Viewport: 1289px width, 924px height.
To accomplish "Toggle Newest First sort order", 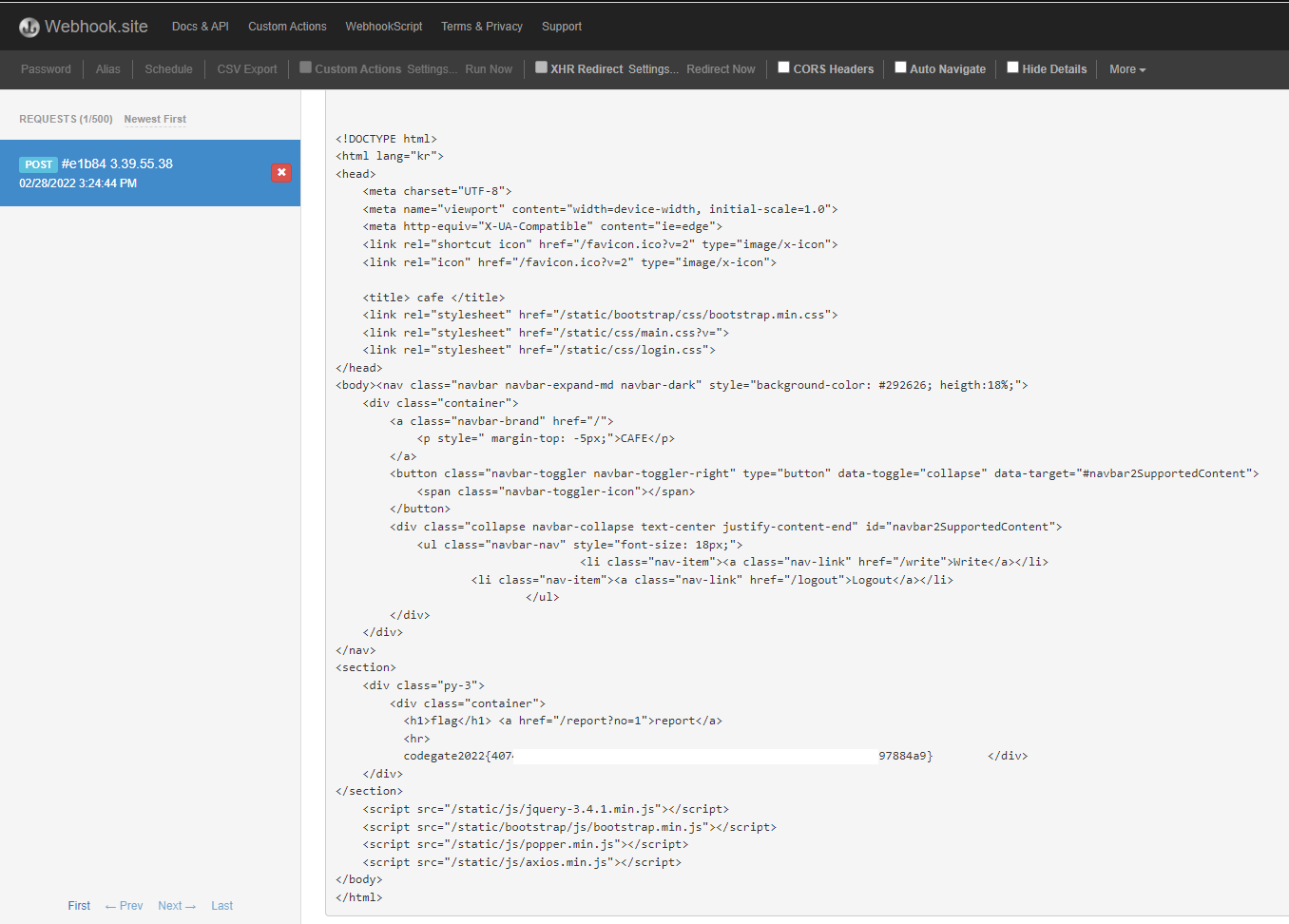I will [155, 120].
